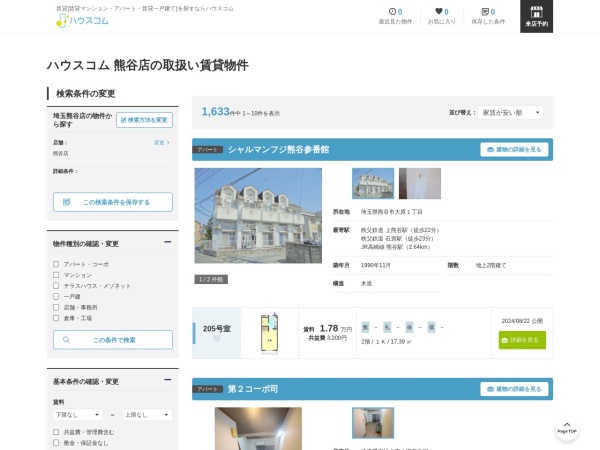This screenshot has width=600, height=450.
Task: Click the Page TOP button
Action: coord(567,428)
